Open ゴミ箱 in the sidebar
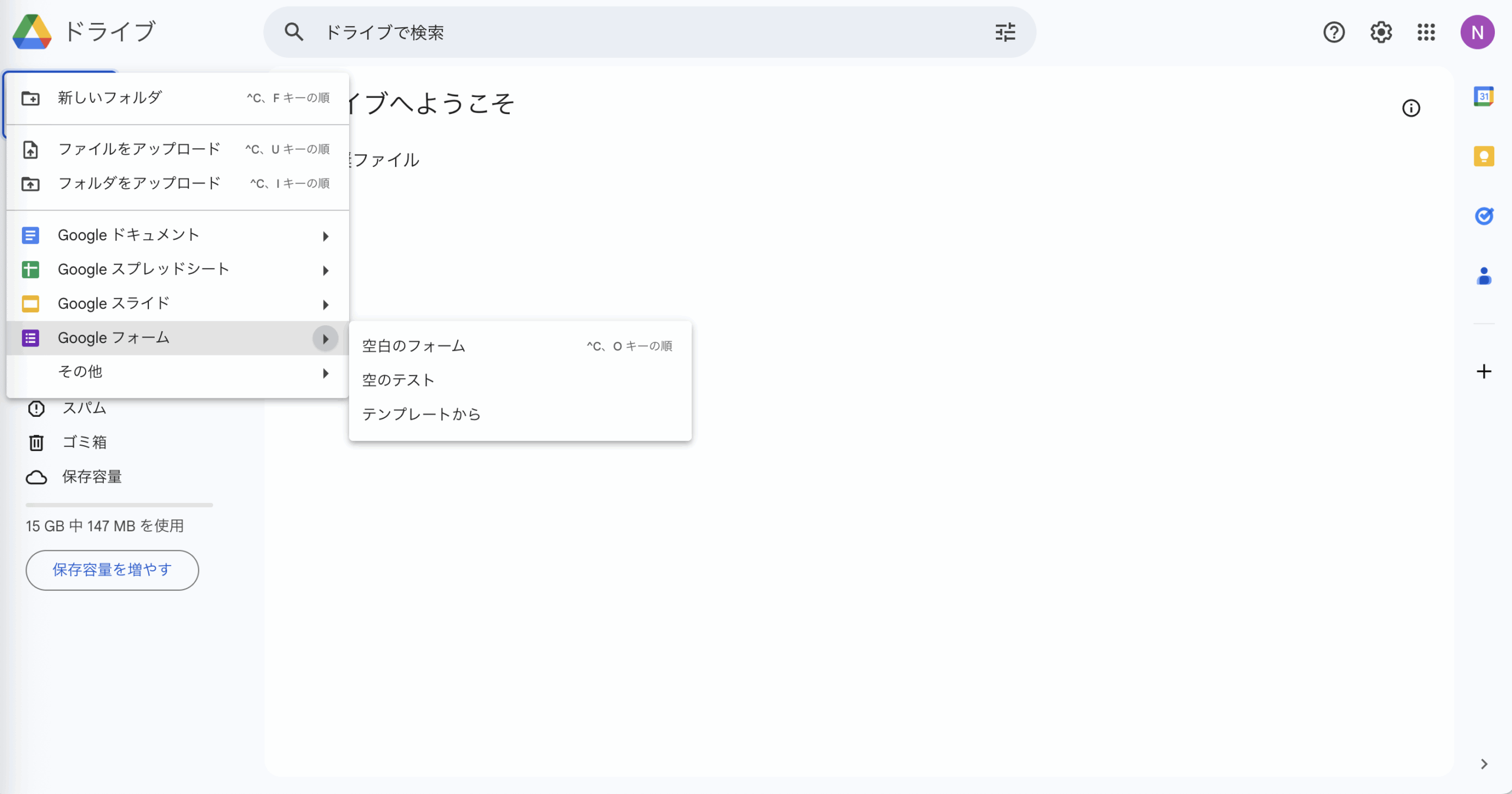 84,442
